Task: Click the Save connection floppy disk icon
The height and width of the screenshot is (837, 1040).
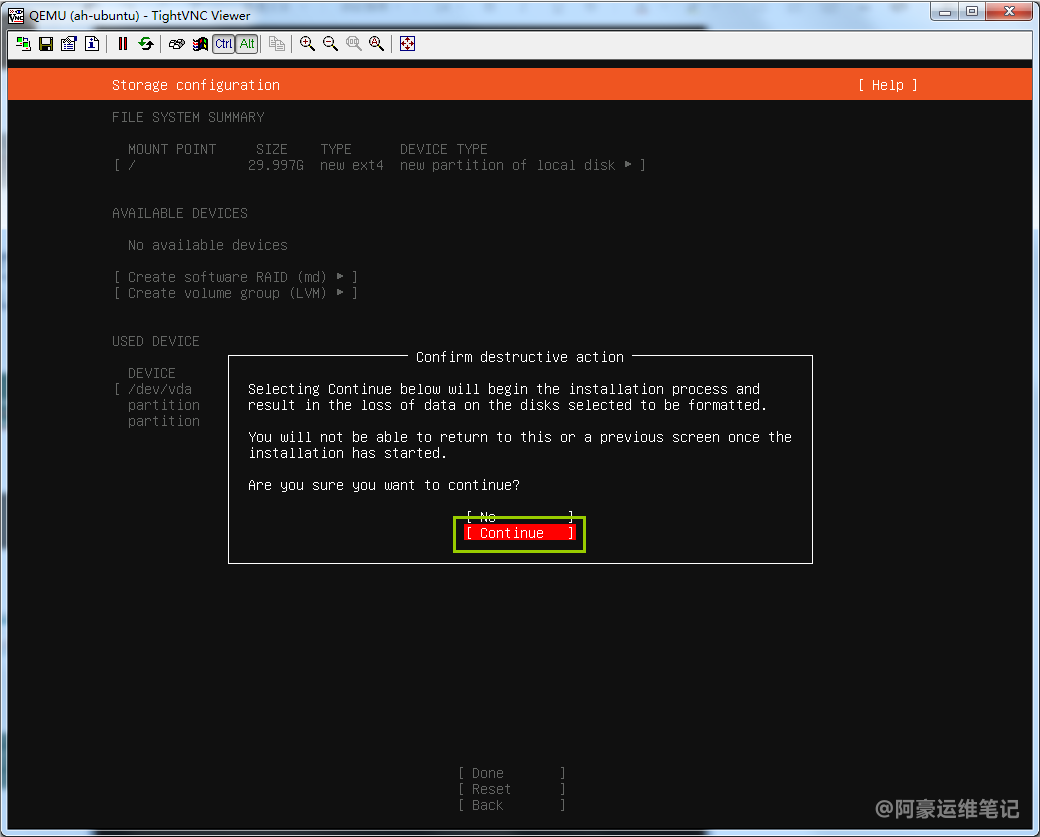Action: tap(46, 44)
